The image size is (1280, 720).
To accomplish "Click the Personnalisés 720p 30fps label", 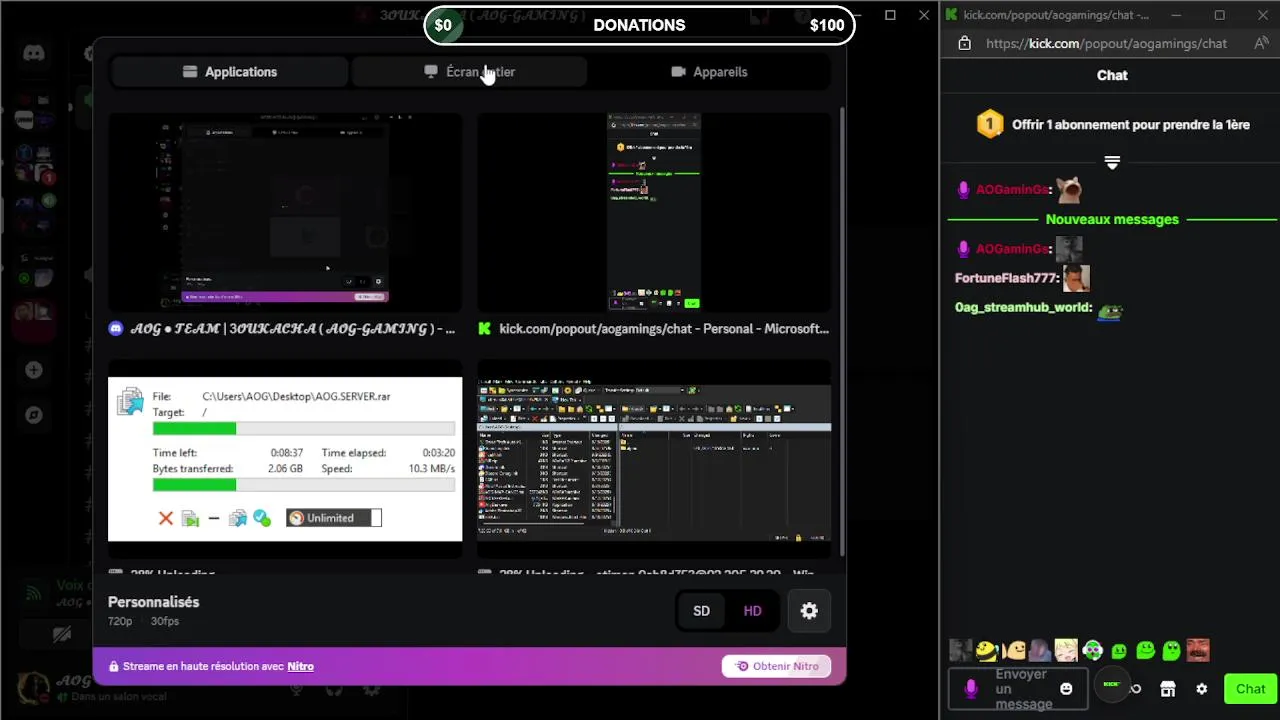I will tap(153, 610).
